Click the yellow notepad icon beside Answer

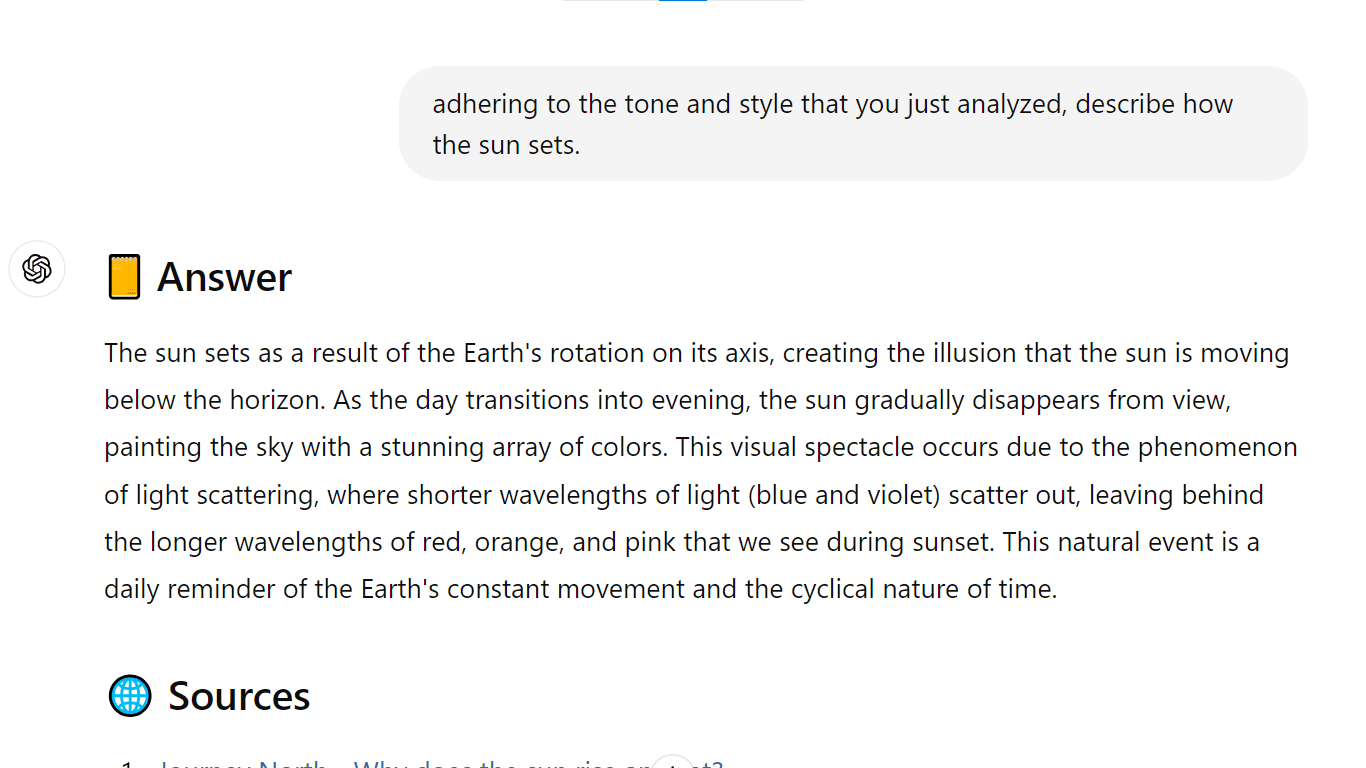click(124, 277)
